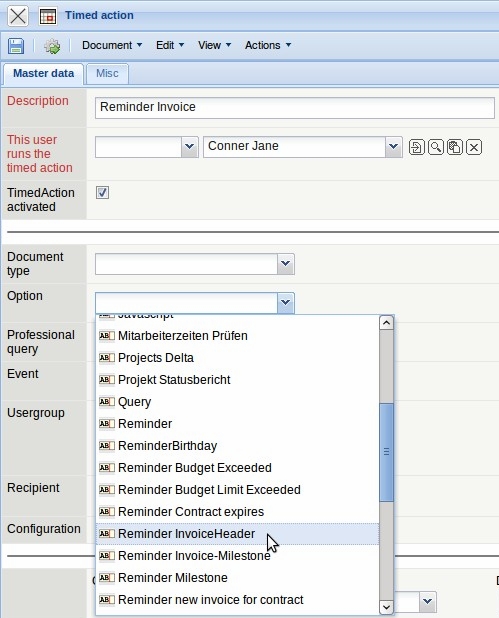This screenshot has width=499, height=618.
Task: Select Projekt Statusbericht option
Action: (237, 380)
